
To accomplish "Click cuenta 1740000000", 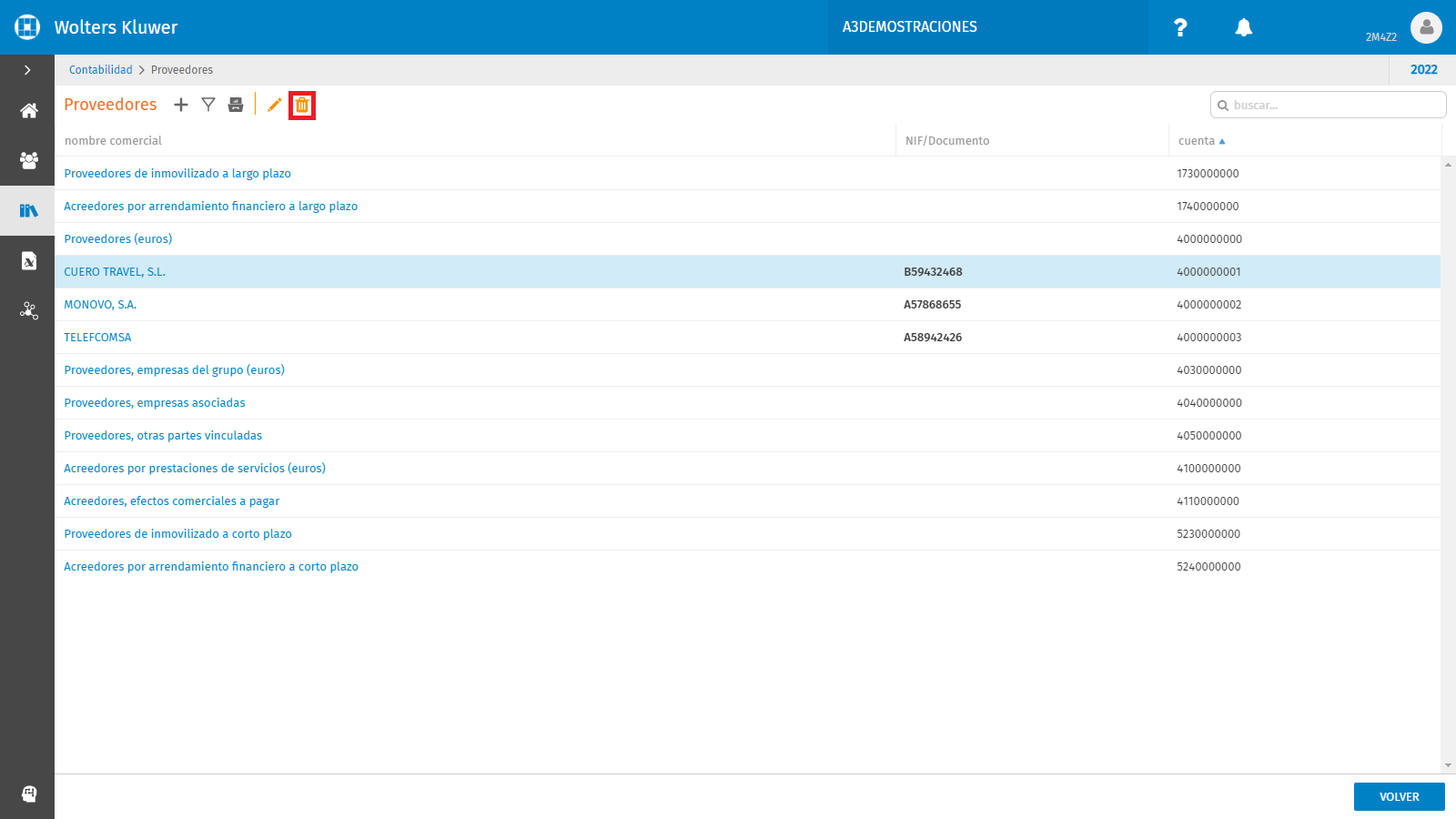I will (x=1208, y=207).
